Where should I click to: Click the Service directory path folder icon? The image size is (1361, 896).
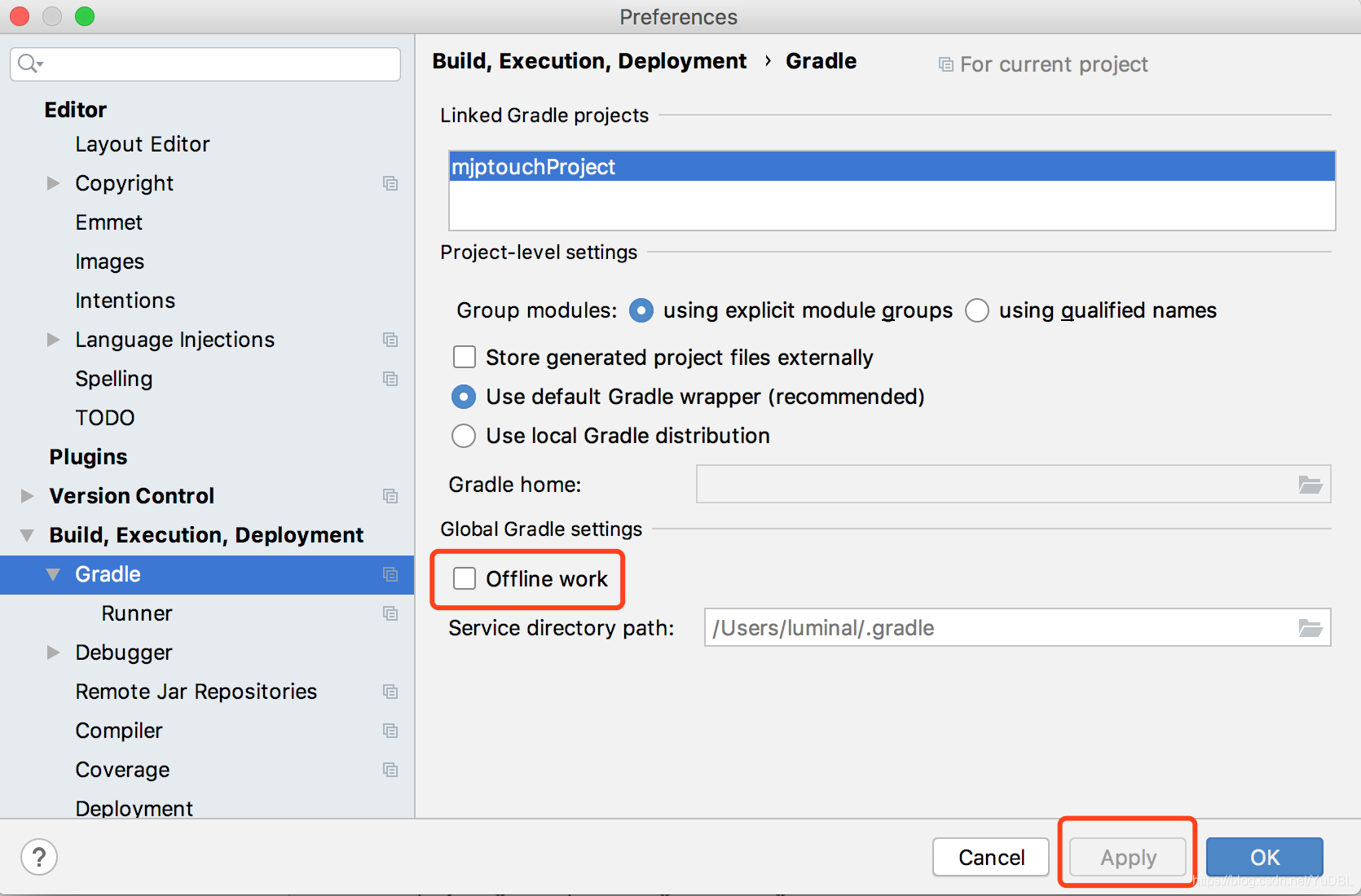[x=1310, y=627]
